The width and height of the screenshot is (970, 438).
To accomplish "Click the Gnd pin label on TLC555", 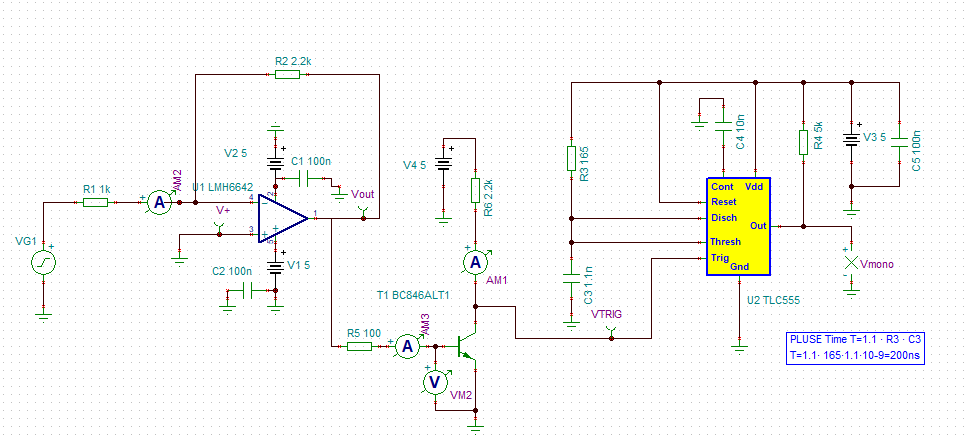I will click(740, 267).
